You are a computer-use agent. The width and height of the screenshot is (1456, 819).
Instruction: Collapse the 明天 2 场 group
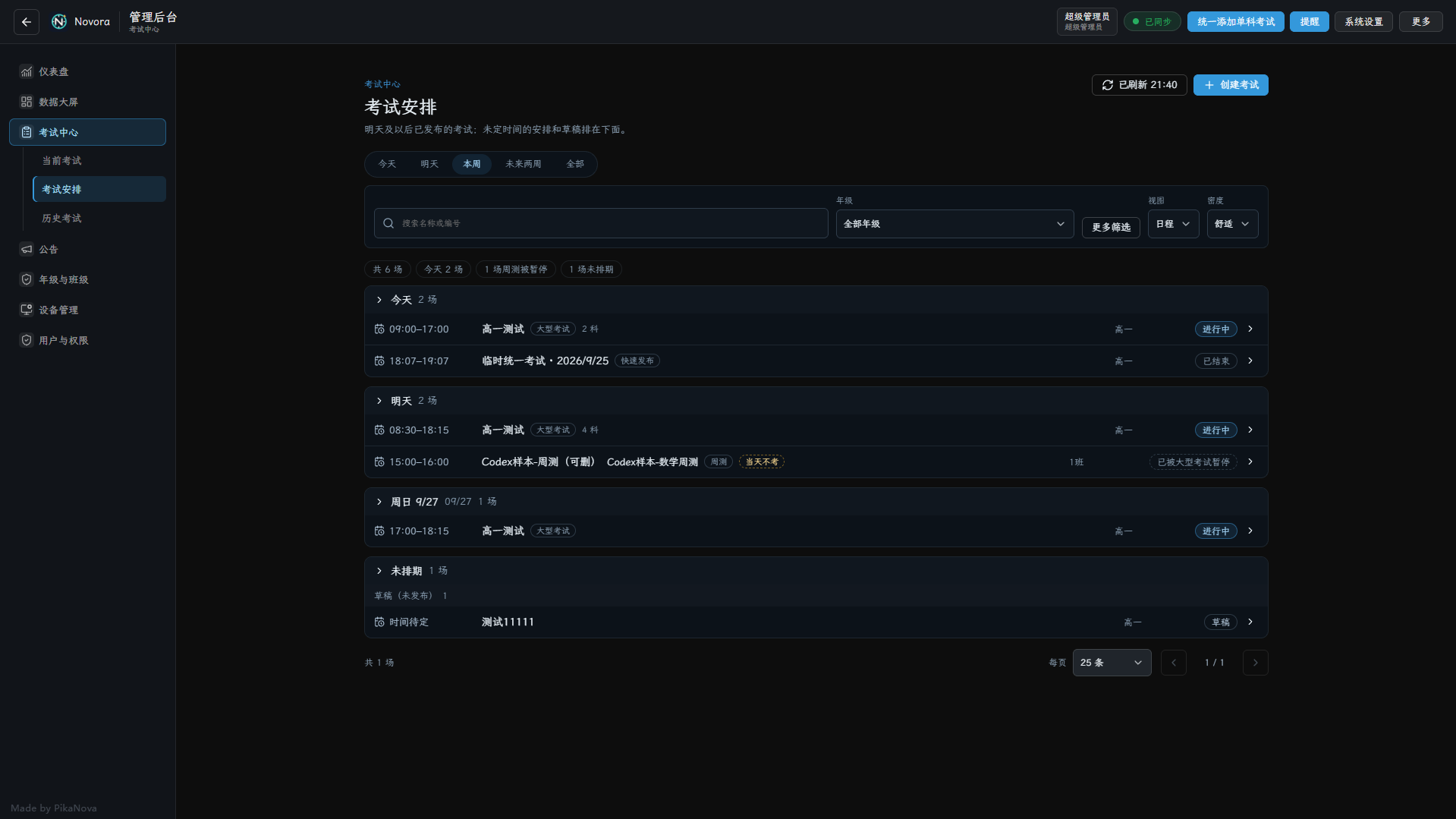[379, 401]
